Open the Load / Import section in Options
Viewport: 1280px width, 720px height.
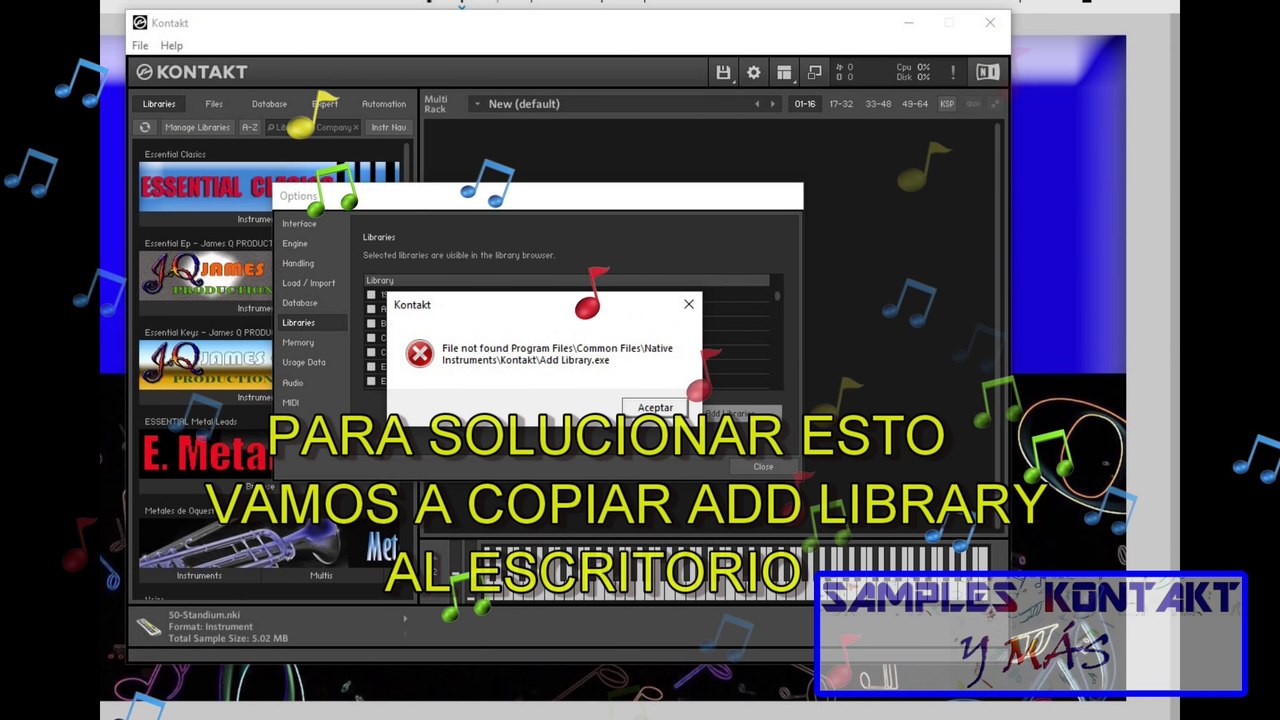click(x=308, y=283)
